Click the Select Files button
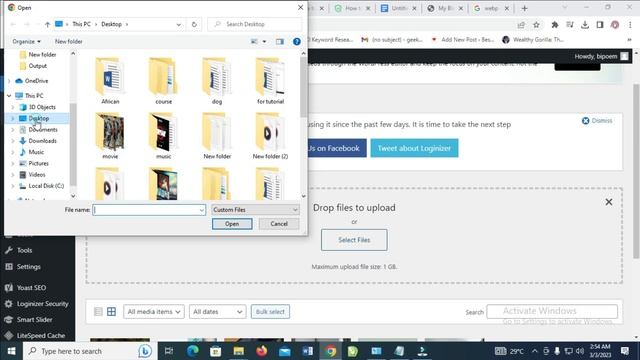This screenshot has width=640, height=360. [354, 240]
